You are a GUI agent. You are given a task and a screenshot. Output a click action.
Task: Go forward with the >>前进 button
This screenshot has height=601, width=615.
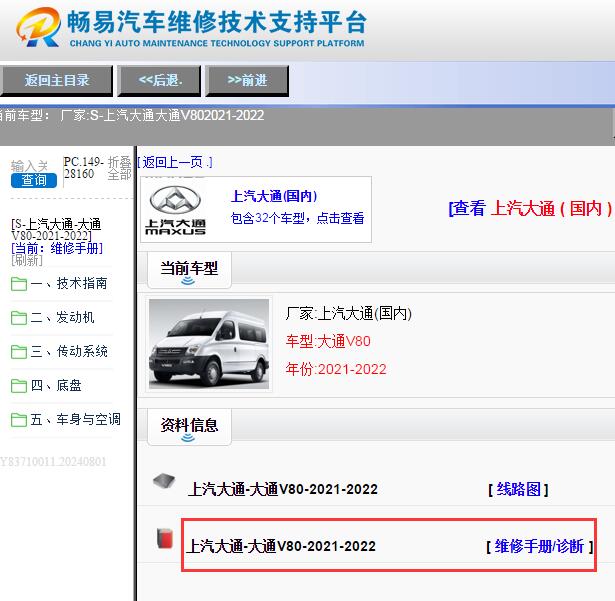click(x=247, y=80)
